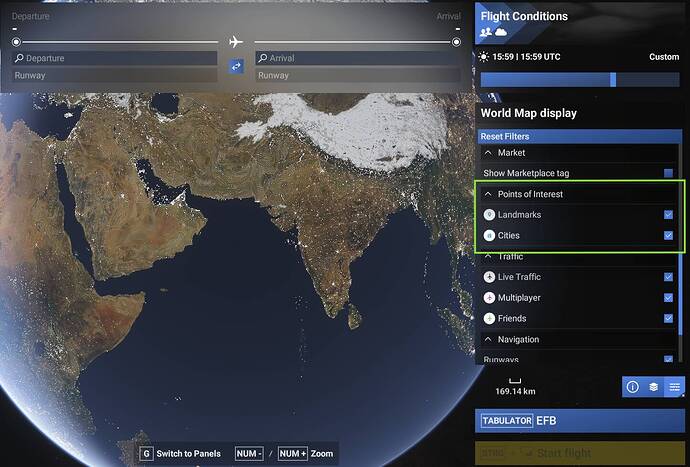
Task: Click the 15:59 | 15:59 UTC time text
Action: coord(526,57)
